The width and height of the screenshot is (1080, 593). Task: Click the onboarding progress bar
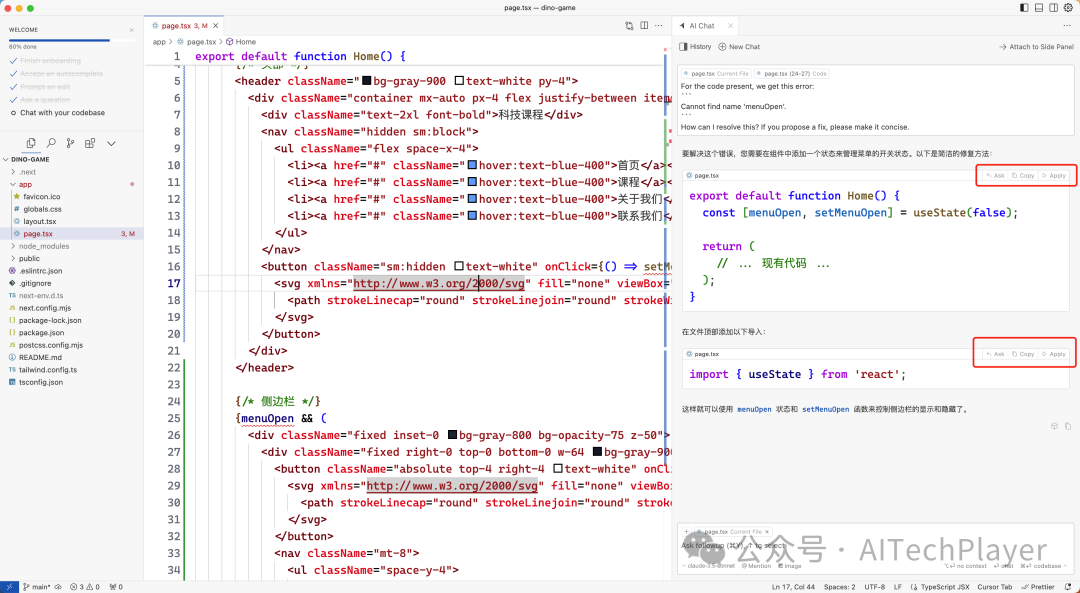59,41
